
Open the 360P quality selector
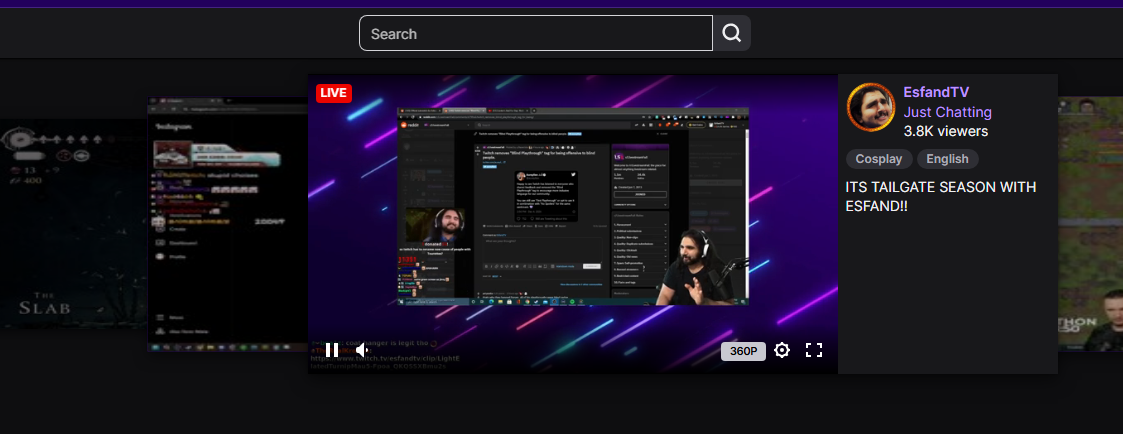[743, 351]
